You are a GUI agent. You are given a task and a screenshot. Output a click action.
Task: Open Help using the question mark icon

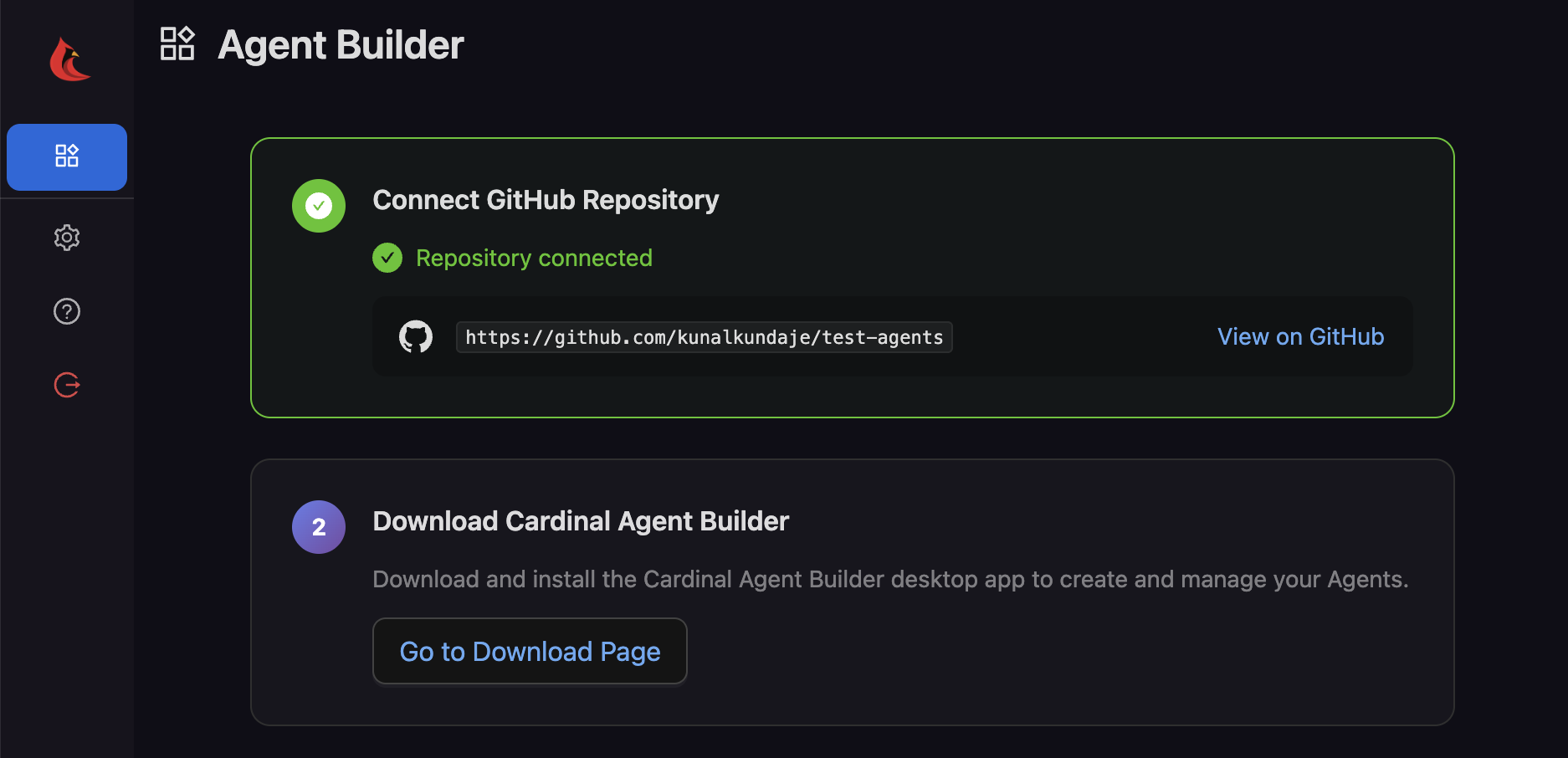67,311
